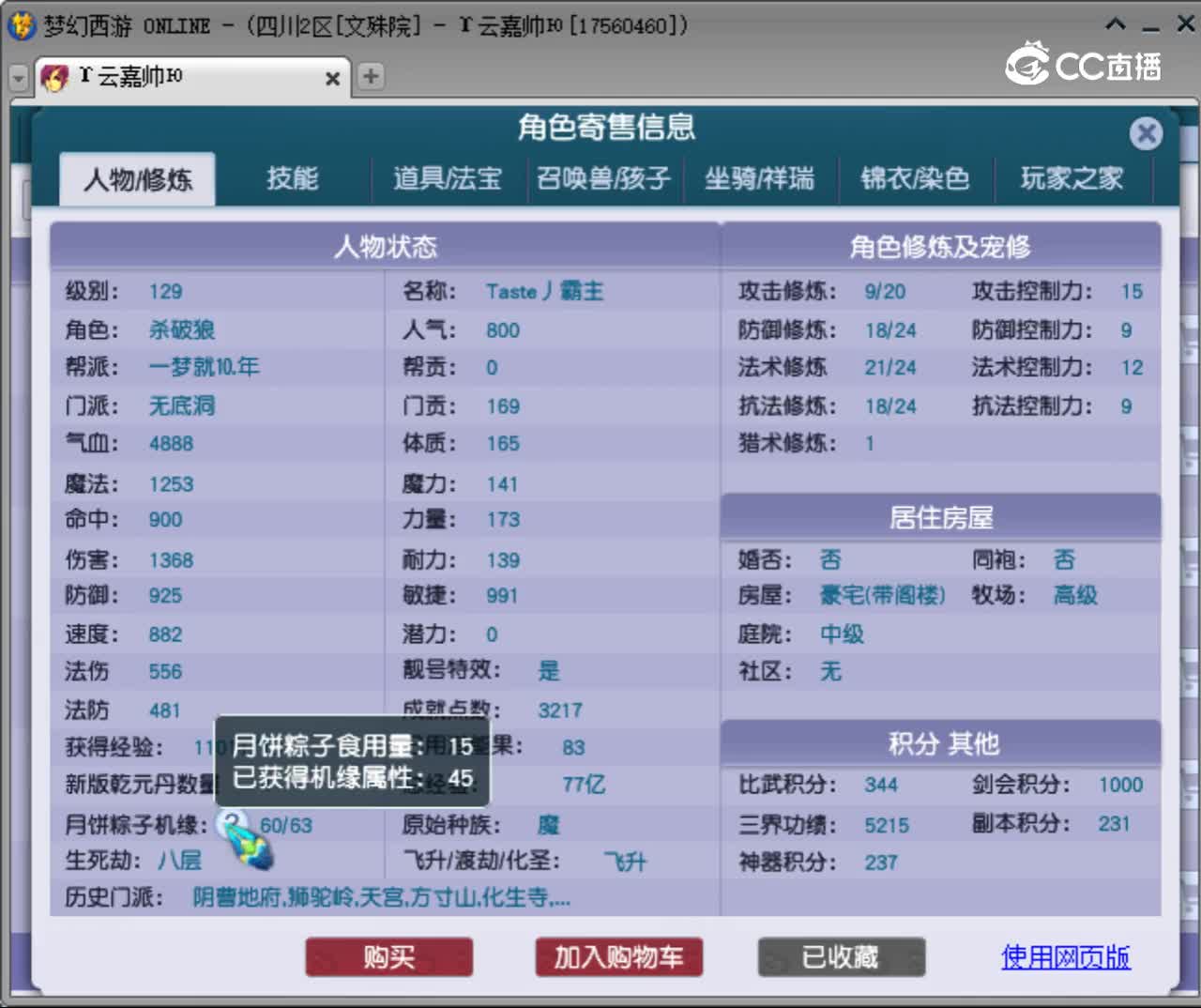Click the 角色 value 杀破狼

click(182, 329)
